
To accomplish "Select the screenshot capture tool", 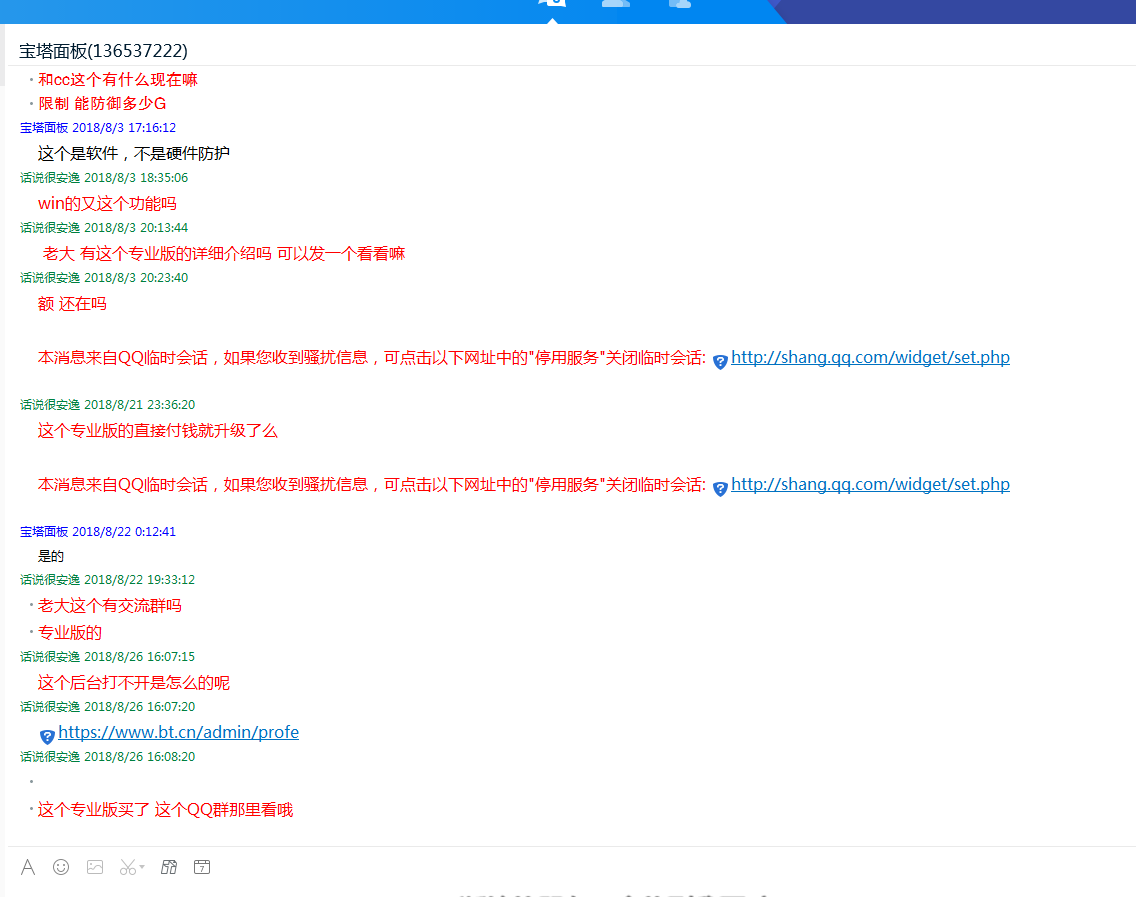I will 125,867.
